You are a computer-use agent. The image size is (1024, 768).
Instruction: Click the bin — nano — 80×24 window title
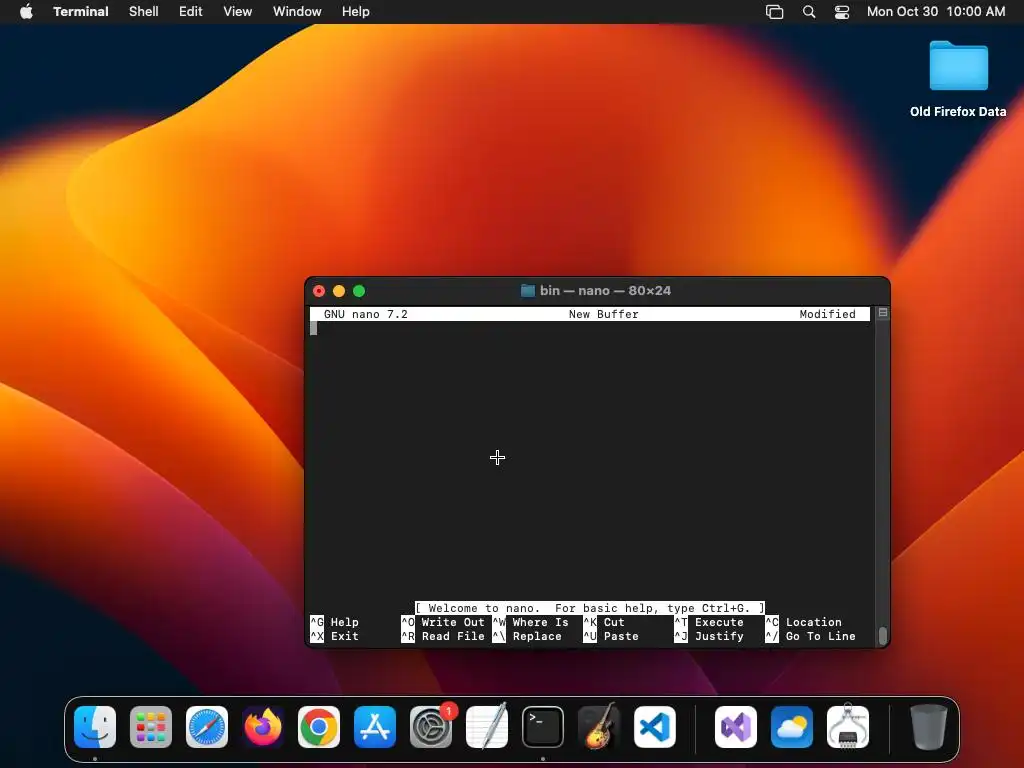coord(605,291)
